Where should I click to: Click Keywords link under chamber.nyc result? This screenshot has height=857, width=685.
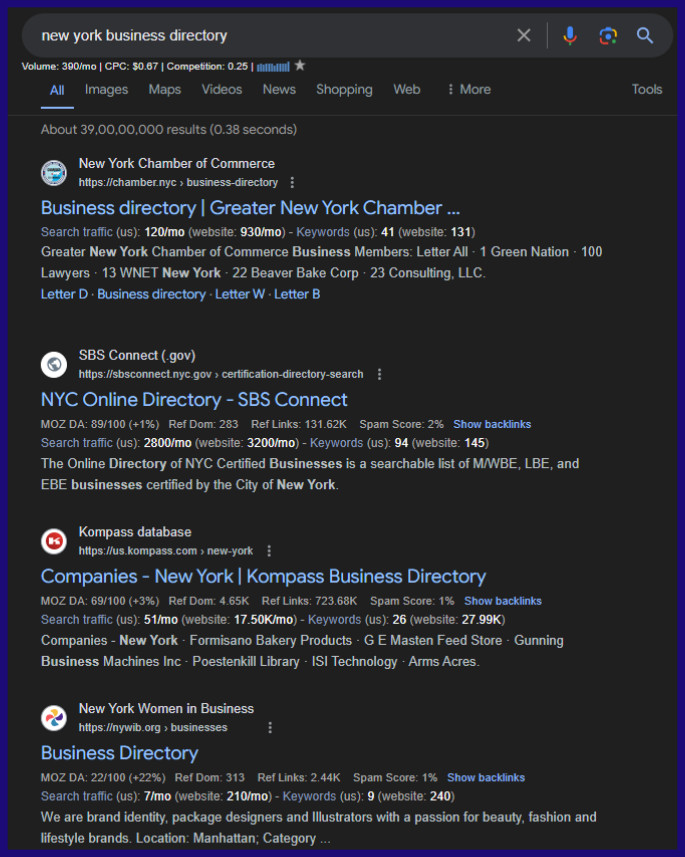tap(323, 232)
